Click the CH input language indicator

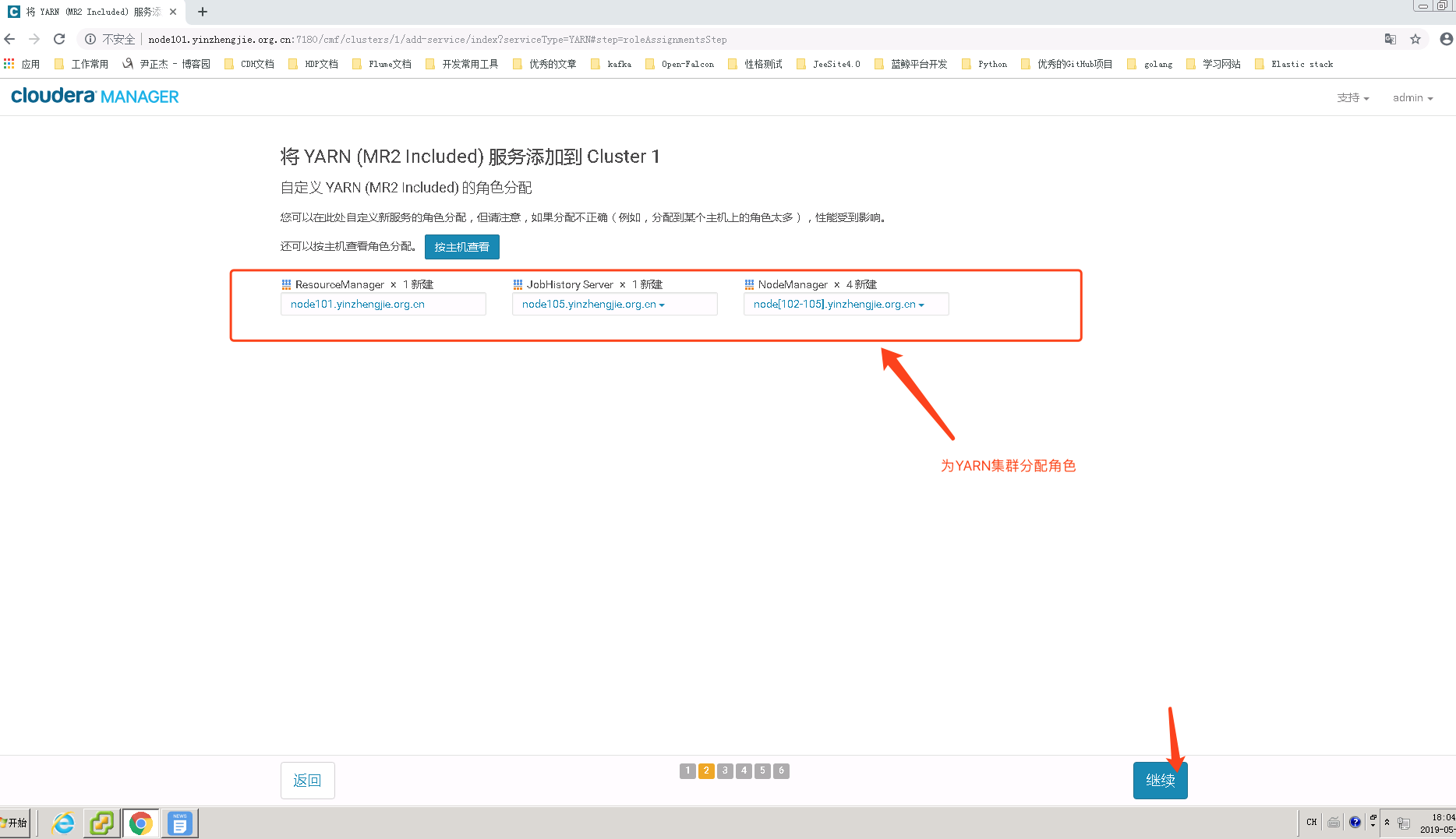pyautogui.click(x=1312, y=822)
